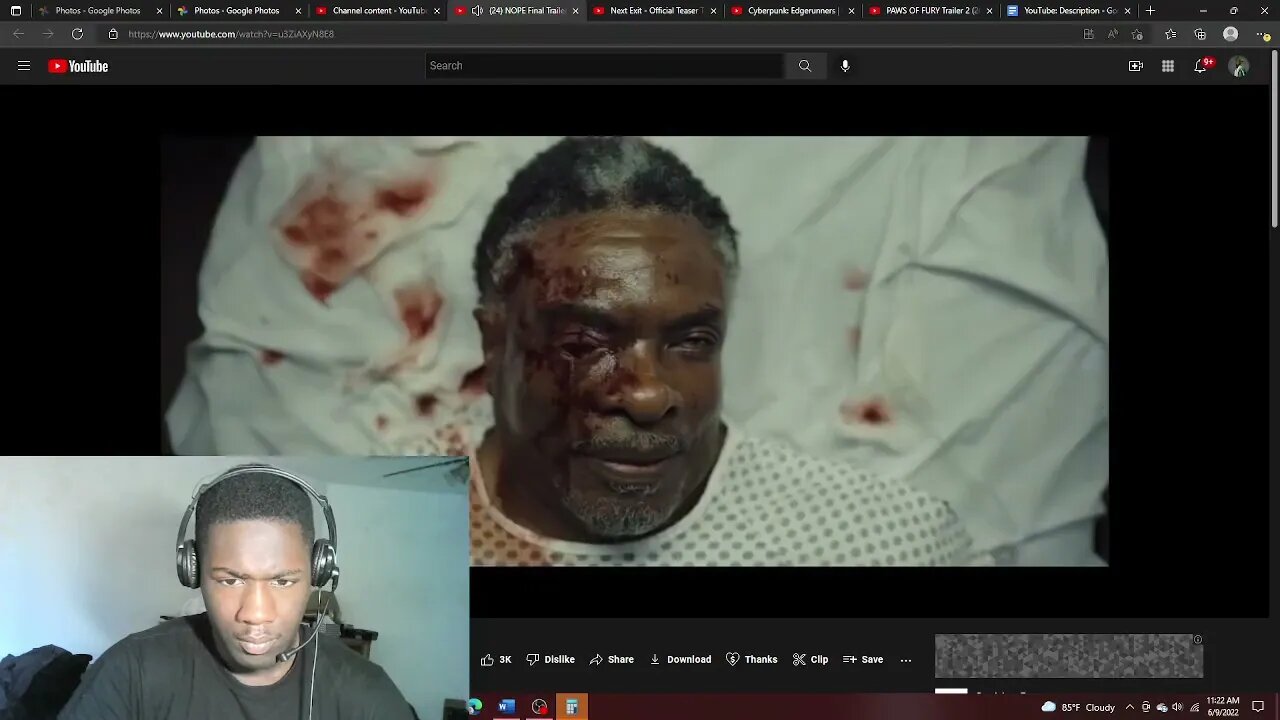Download the video

tap(680, 659)
